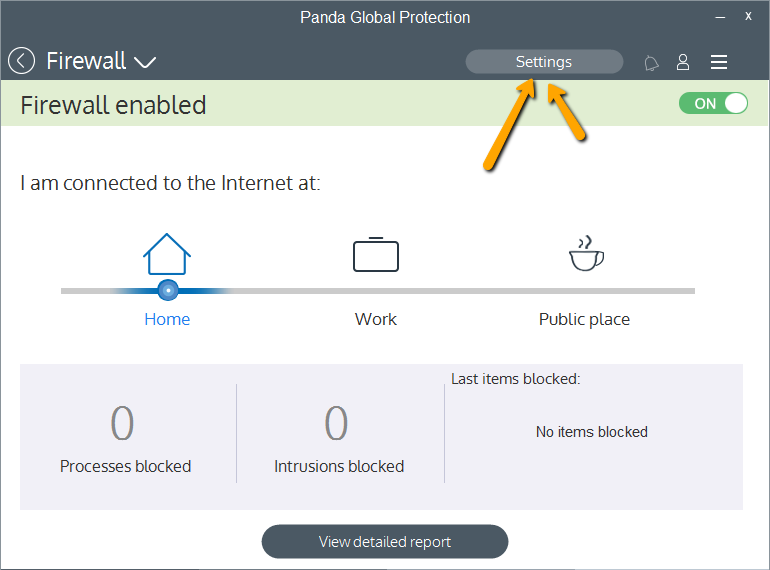Open the user account icon
Image resolution: width=770 pixels, height=570 pixels.
pyautogui.click(x=683, y=62)
